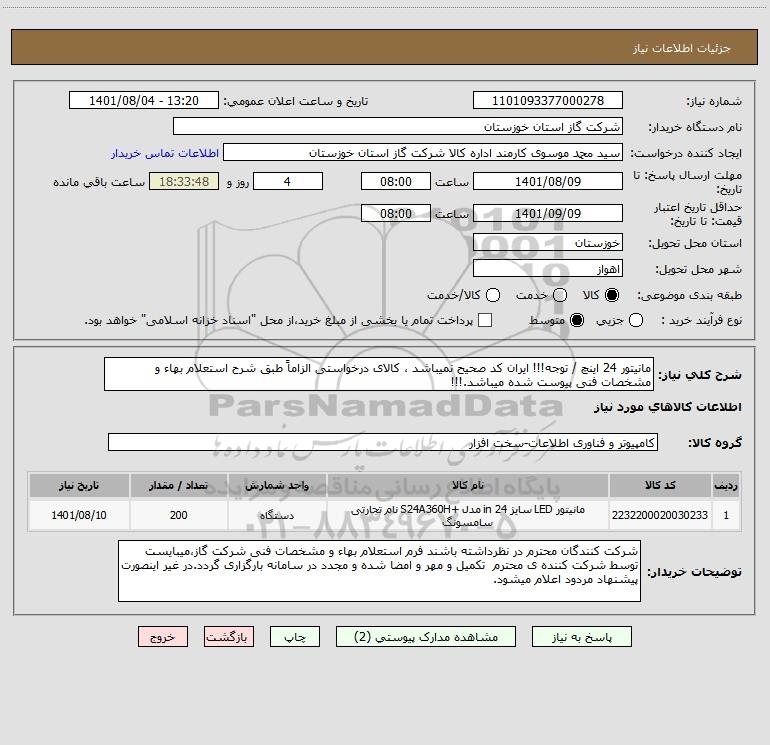This screenshot has height=745, width=770.
Task: Click the product name cell مانیتور LED S24A360H+
Action: click(x=468, y=515)
